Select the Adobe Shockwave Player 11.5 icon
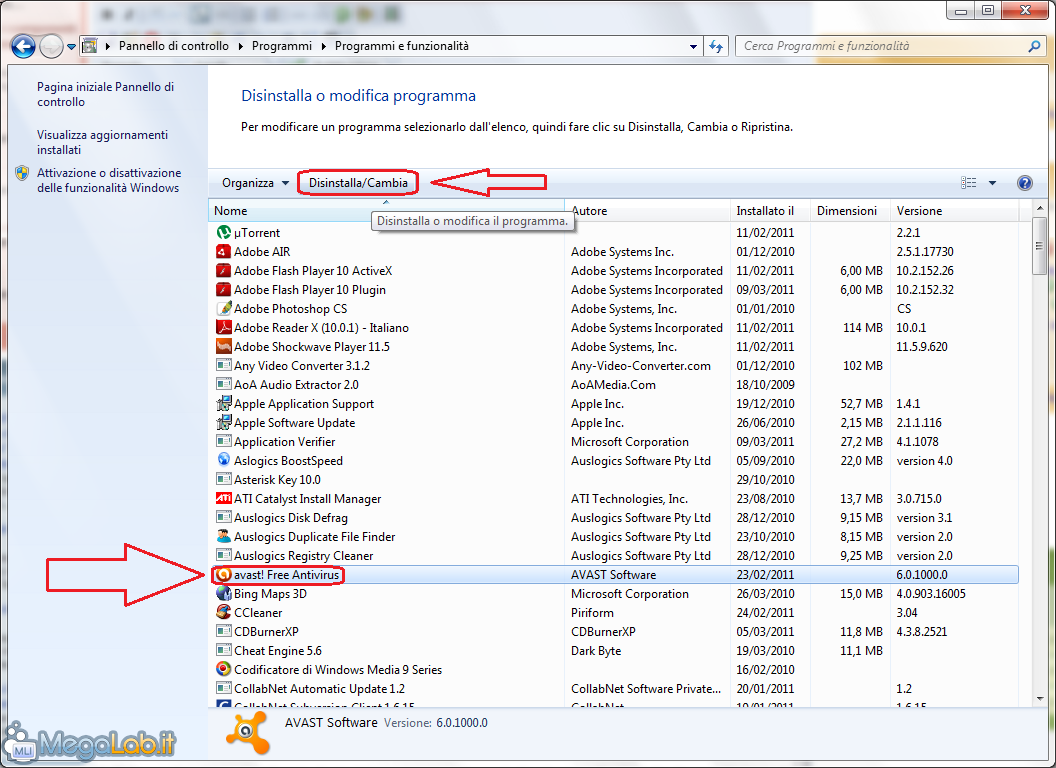This screenshot has height=768, width=1056. tap(224, 346)
